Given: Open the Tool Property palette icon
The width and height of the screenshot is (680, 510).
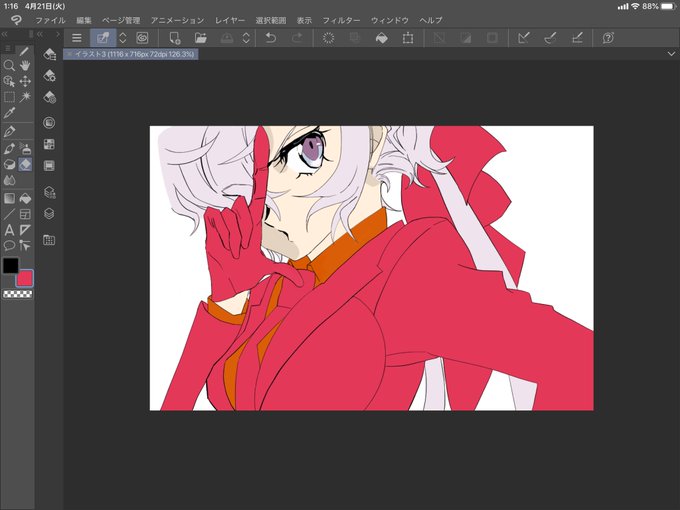Looking at the screenshot, I should coord(49,75).
